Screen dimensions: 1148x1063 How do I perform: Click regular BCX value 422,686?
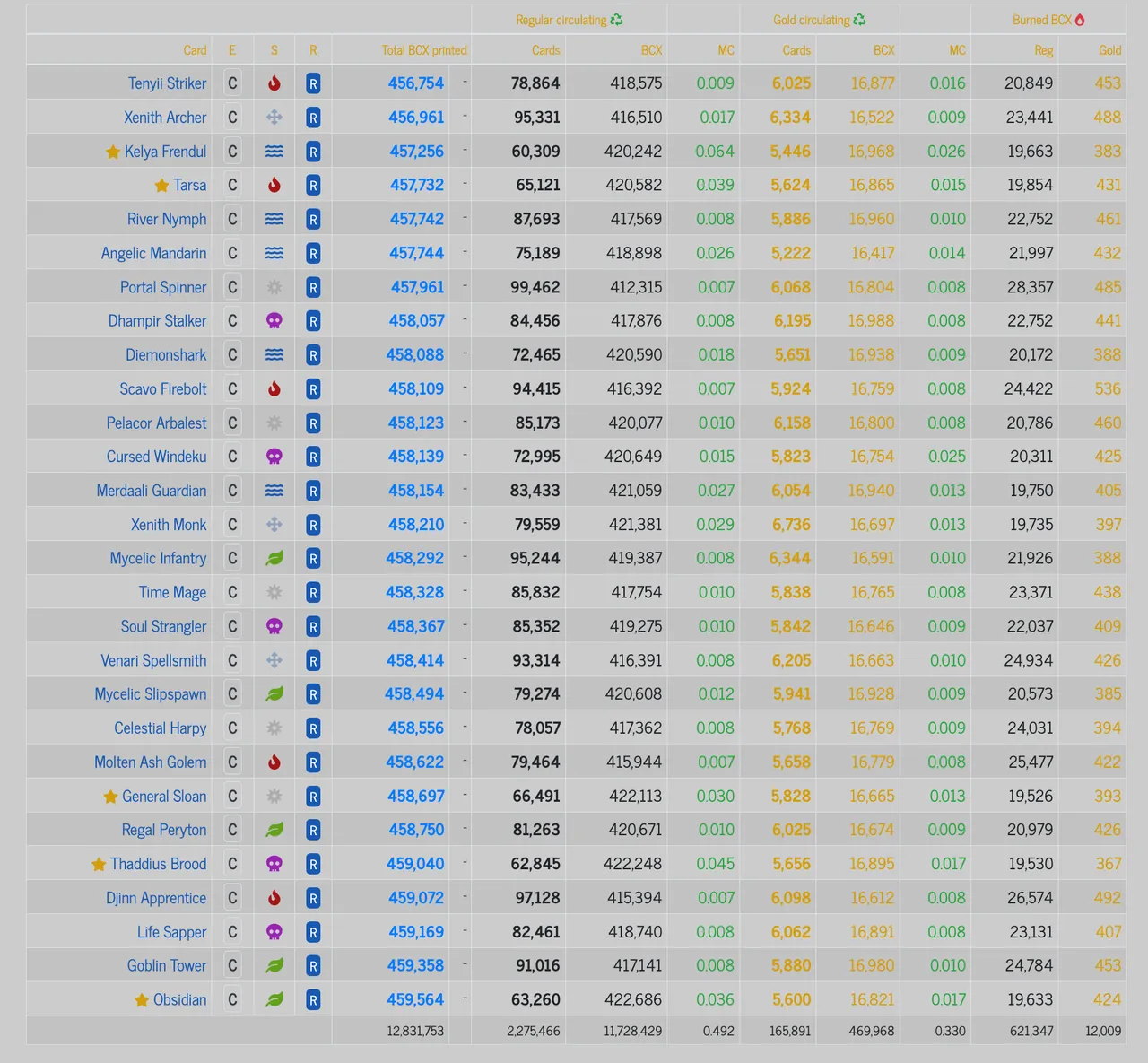(x=633, y=999)
